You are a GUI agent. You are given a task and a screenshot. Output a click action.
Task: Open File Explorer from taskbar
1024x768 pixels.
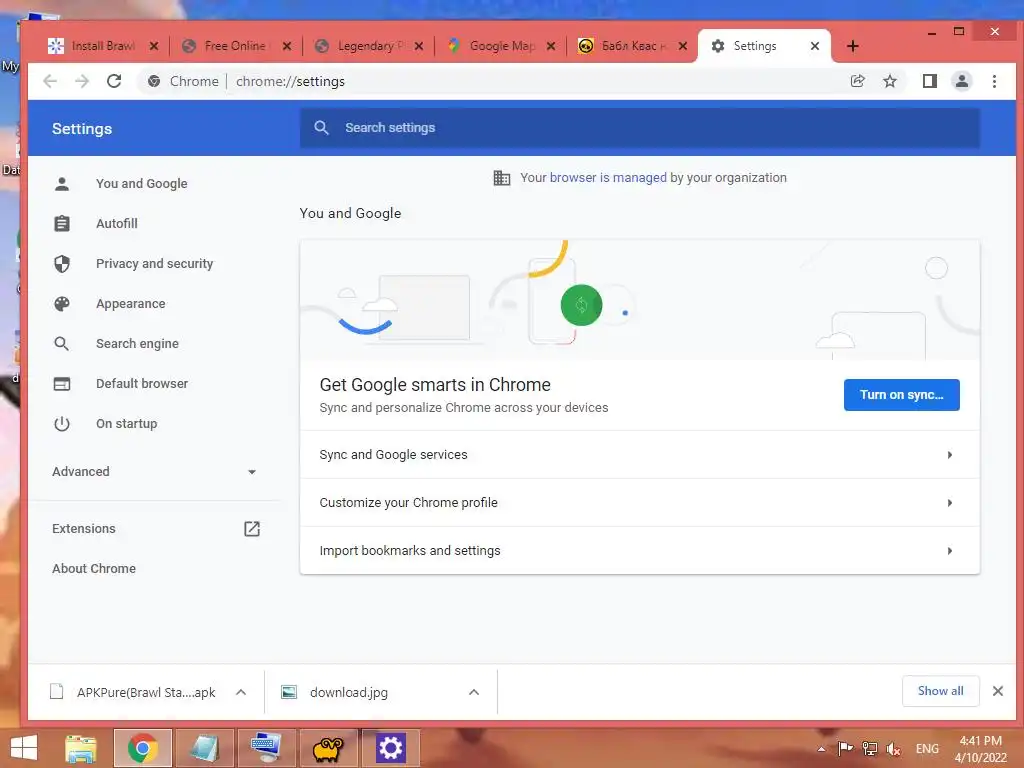pyautogui.click(x=80, y=748)
